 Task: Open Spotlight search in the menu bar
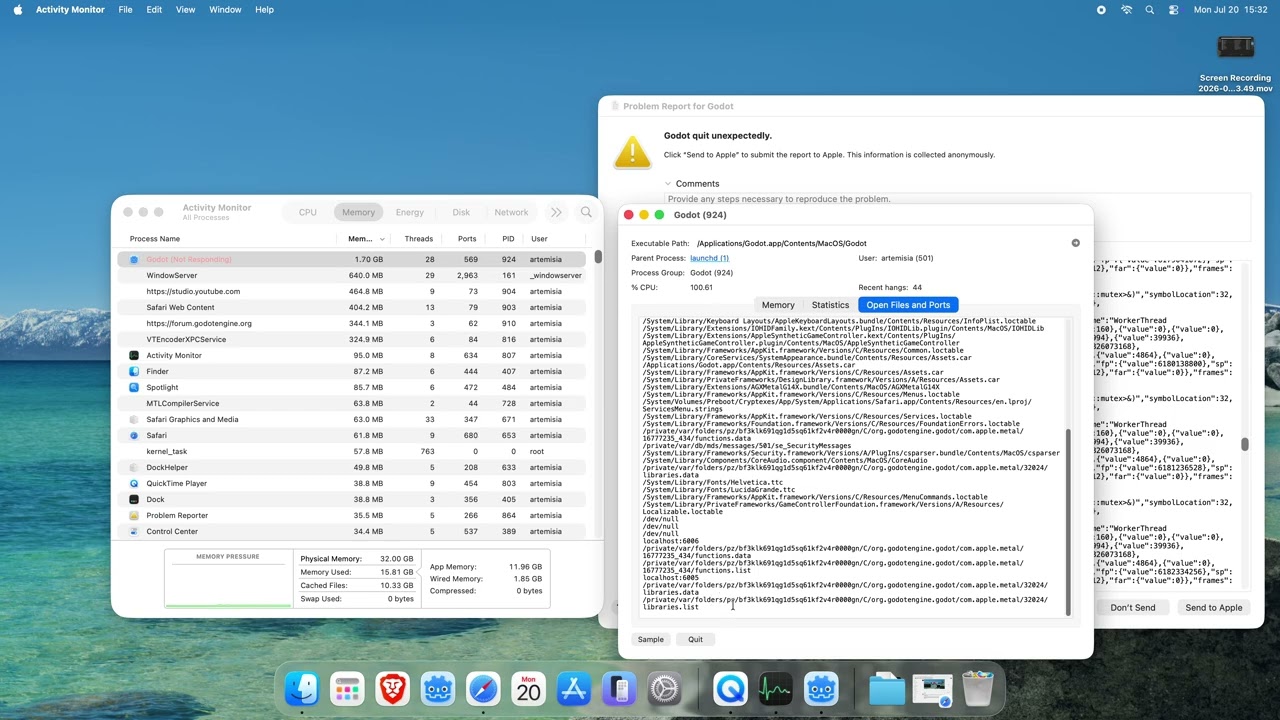[1150, 10]
